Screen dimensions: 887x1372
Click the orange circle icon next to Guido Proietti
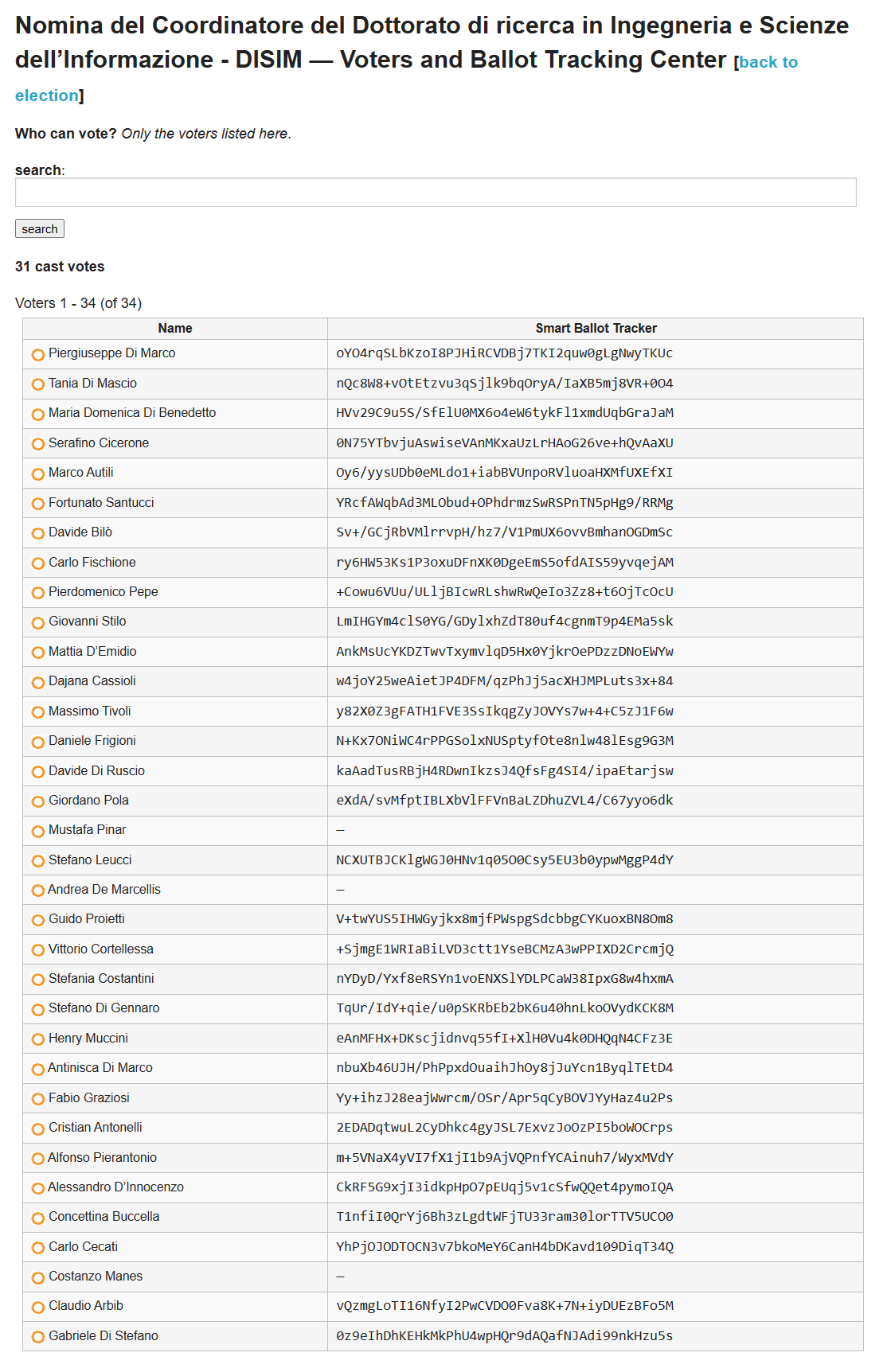click(x=38, y=921)
